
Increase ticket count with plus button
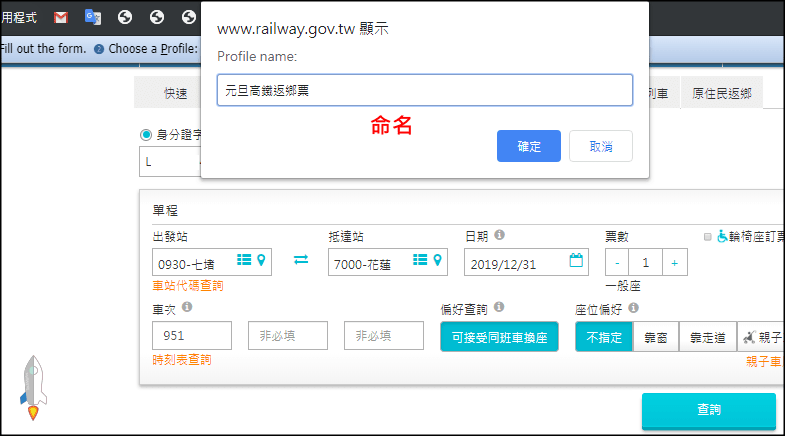pos(674,262)
